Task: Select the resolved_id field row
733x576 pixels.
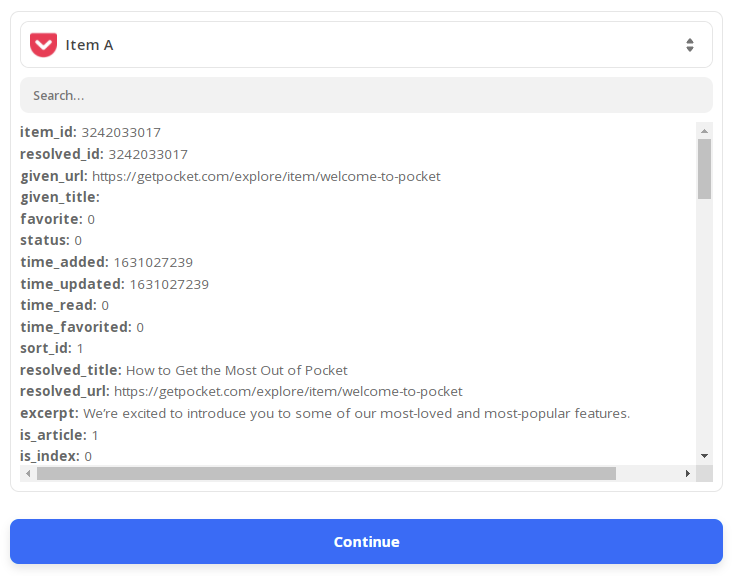Action: click(104, 154)
